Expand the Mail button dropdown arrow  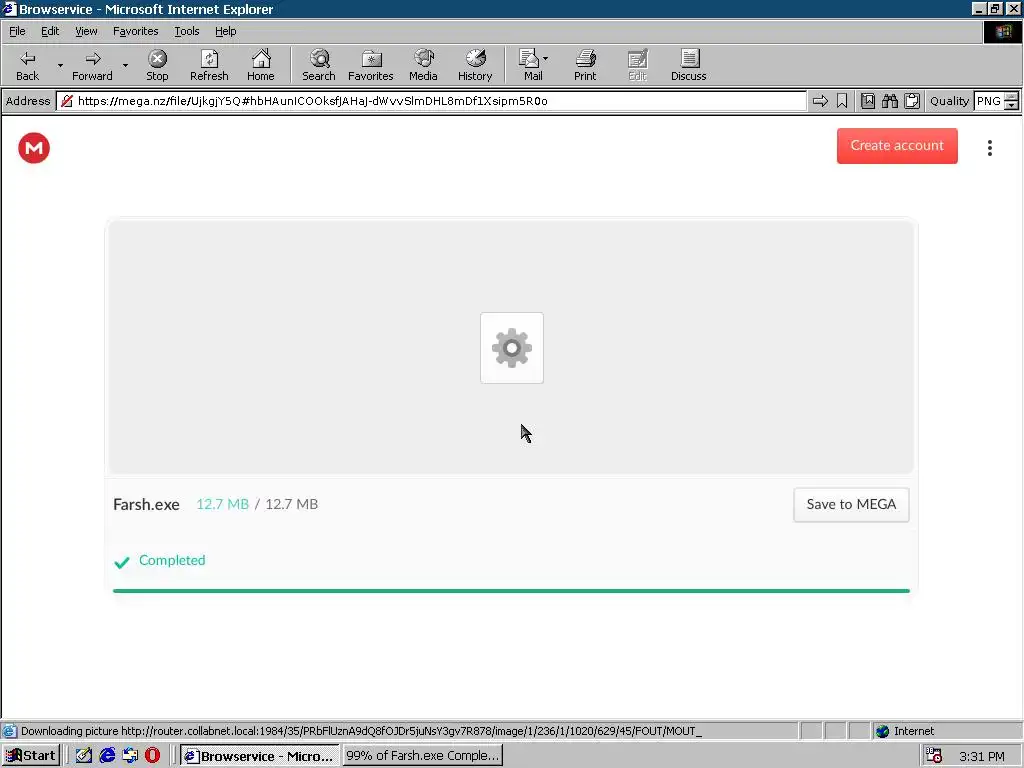pos(545,59)
